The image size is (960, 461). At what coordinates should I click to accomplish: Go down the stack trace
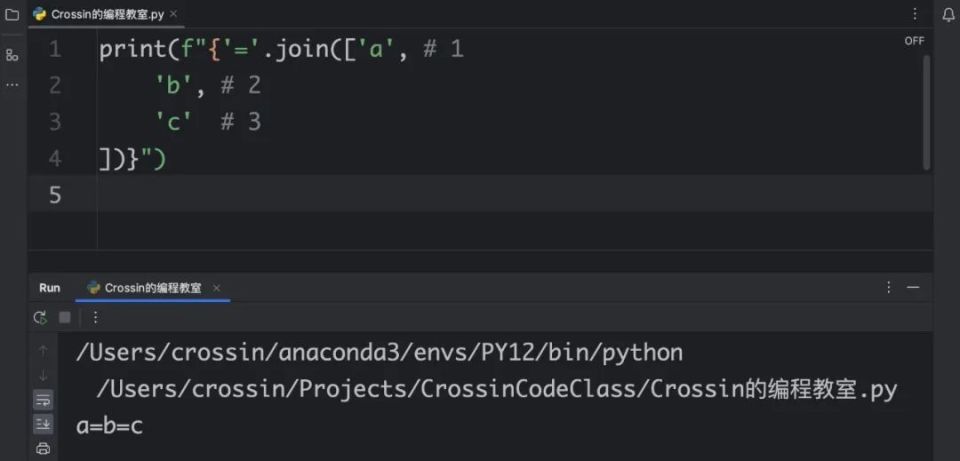(x=43, y=375)
